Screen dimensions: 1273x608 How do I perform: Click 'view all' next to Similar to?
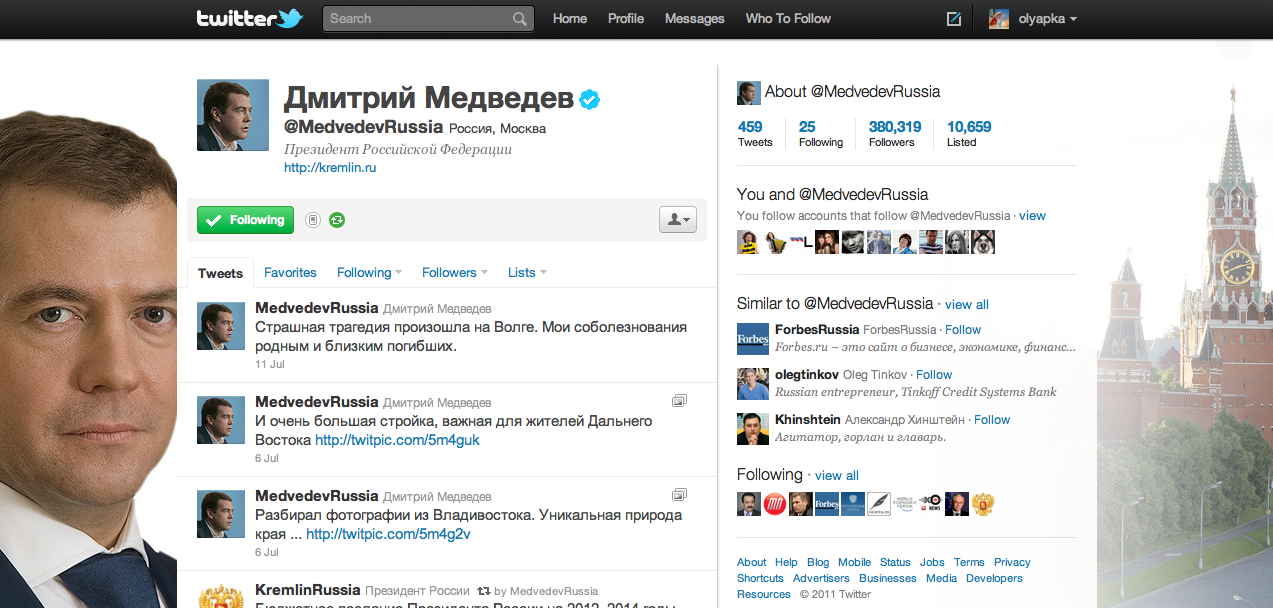click(x=967, y=304)
